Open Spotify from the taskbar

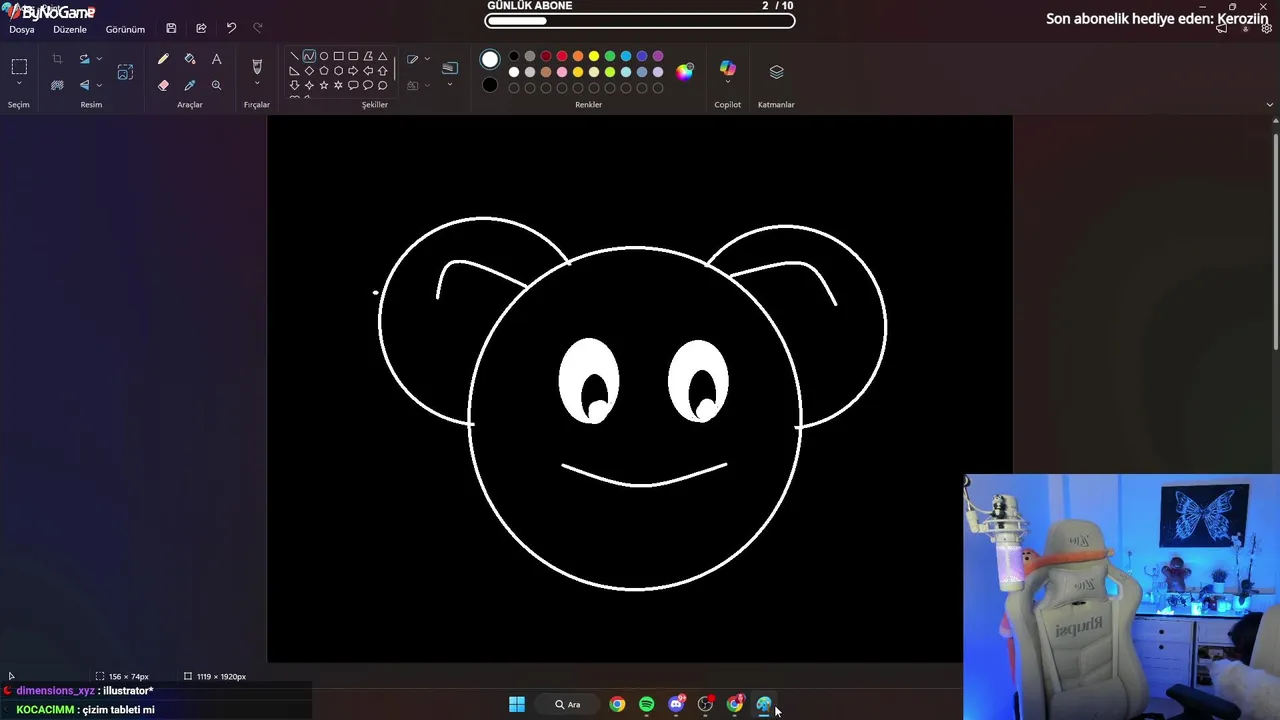click(647, 705)
